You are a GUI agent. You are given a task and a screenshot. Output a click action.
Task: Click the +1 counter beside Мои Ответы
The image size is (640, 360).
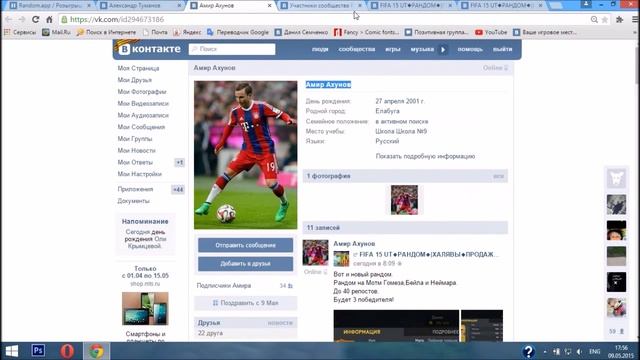(179, 162)
